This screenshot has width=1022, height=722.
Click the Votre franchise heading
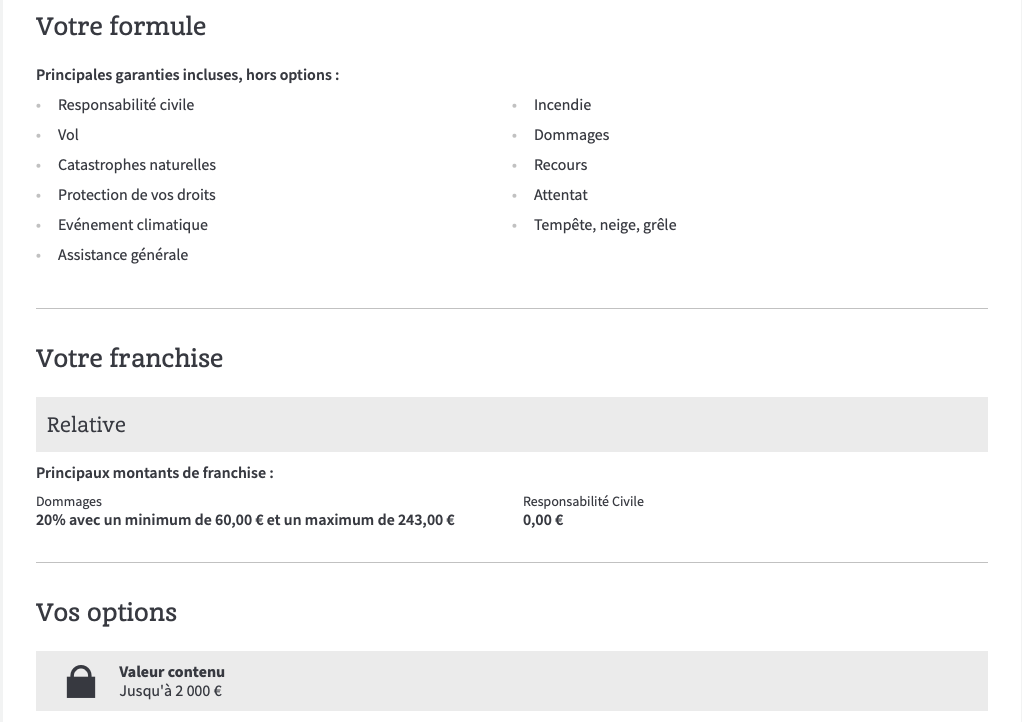[x=130, y=358]
